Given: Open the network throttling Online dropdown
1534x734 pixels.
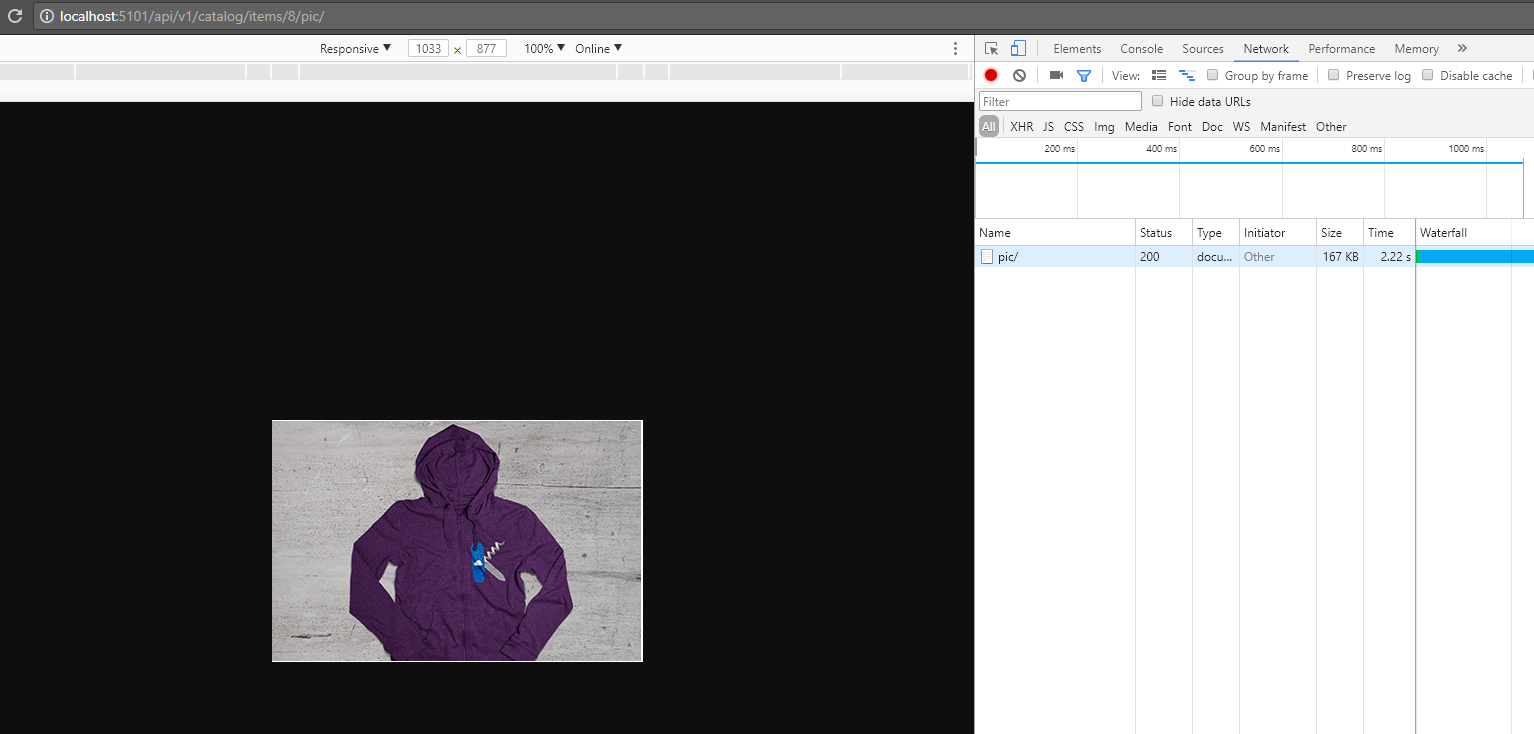Looking at the screenshot, I should coord(597,48).
